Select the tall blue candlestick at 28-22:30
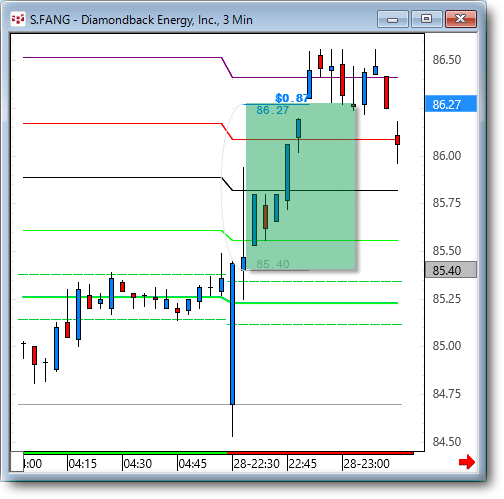 pos(232,334)
